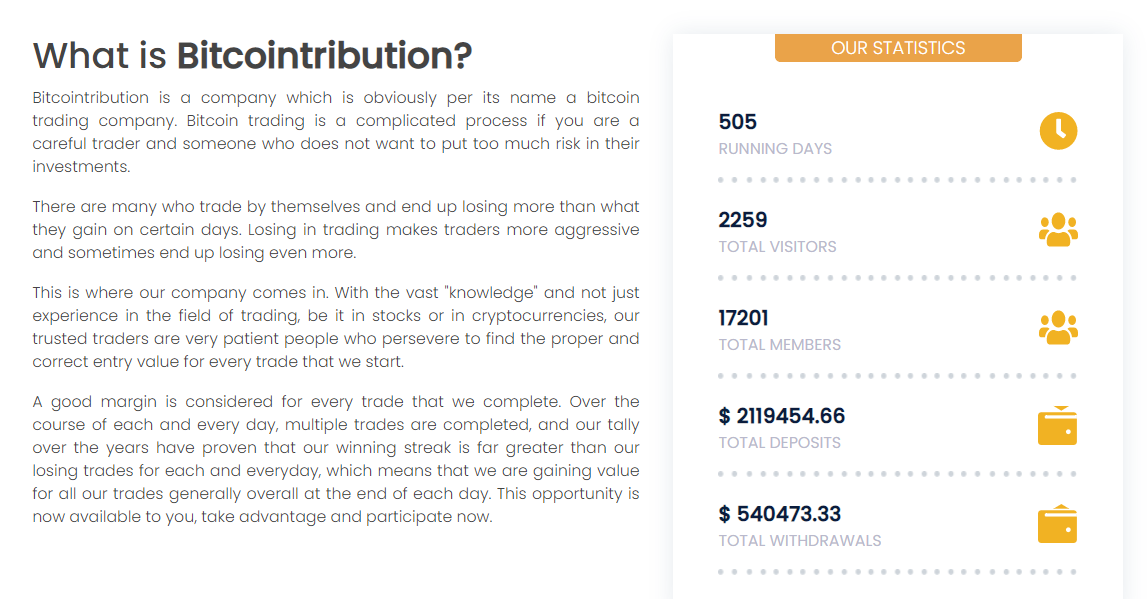Click the paragraph starting 'A good margin'
Screen dimensions: 1147x599
[336, 459]
